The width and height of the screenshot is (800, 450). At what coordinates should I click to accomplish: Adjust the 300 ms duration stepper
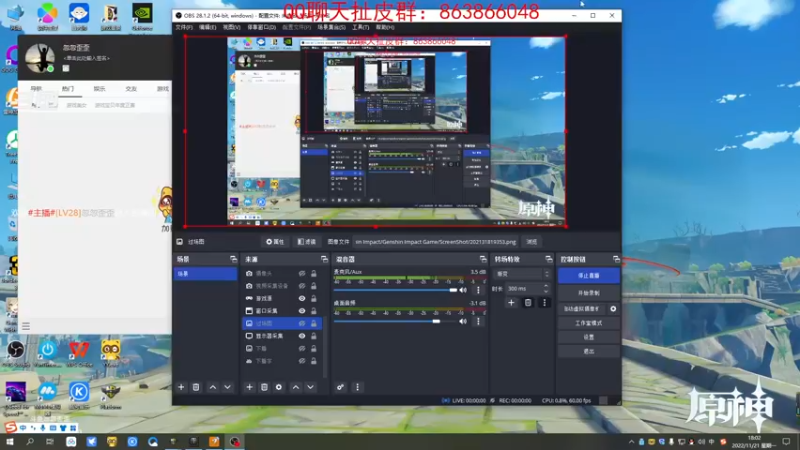tap(546, 288)
